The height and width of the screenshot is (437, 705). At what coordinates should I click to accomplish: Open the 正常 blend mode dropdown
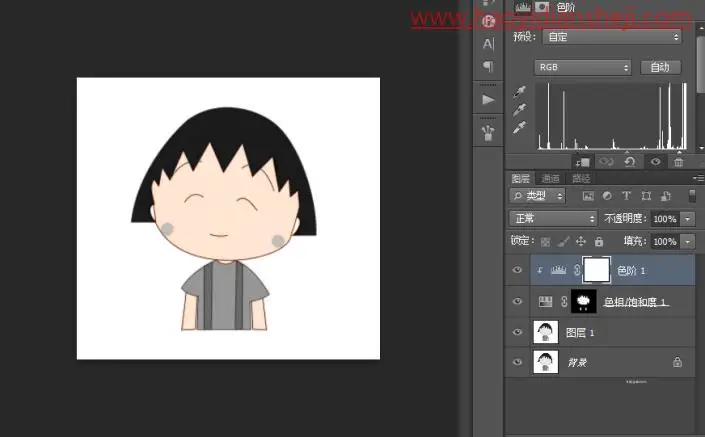[x=553, y=219]
